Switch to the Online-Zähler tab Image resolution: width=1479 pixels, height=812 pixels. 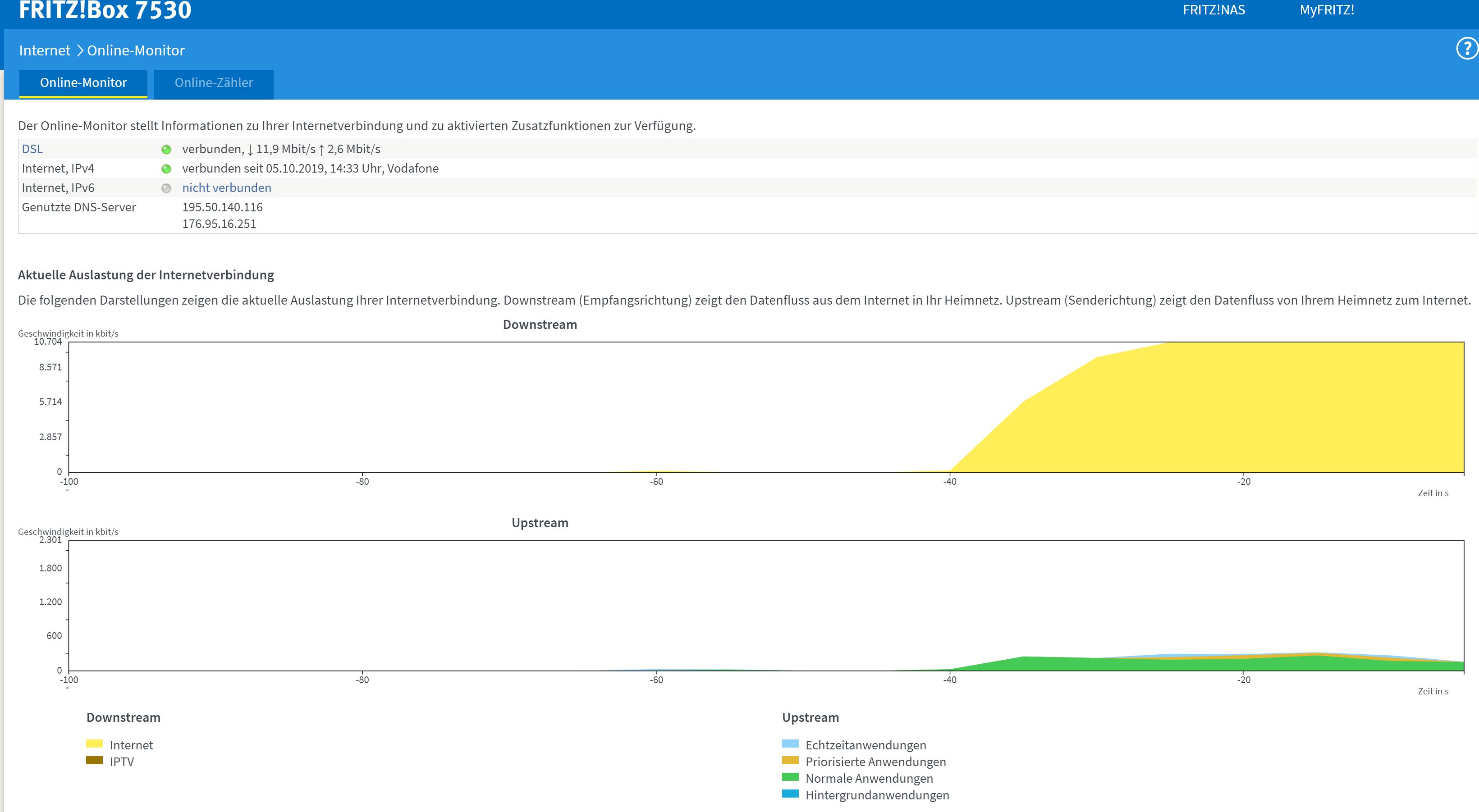[214, 83]
